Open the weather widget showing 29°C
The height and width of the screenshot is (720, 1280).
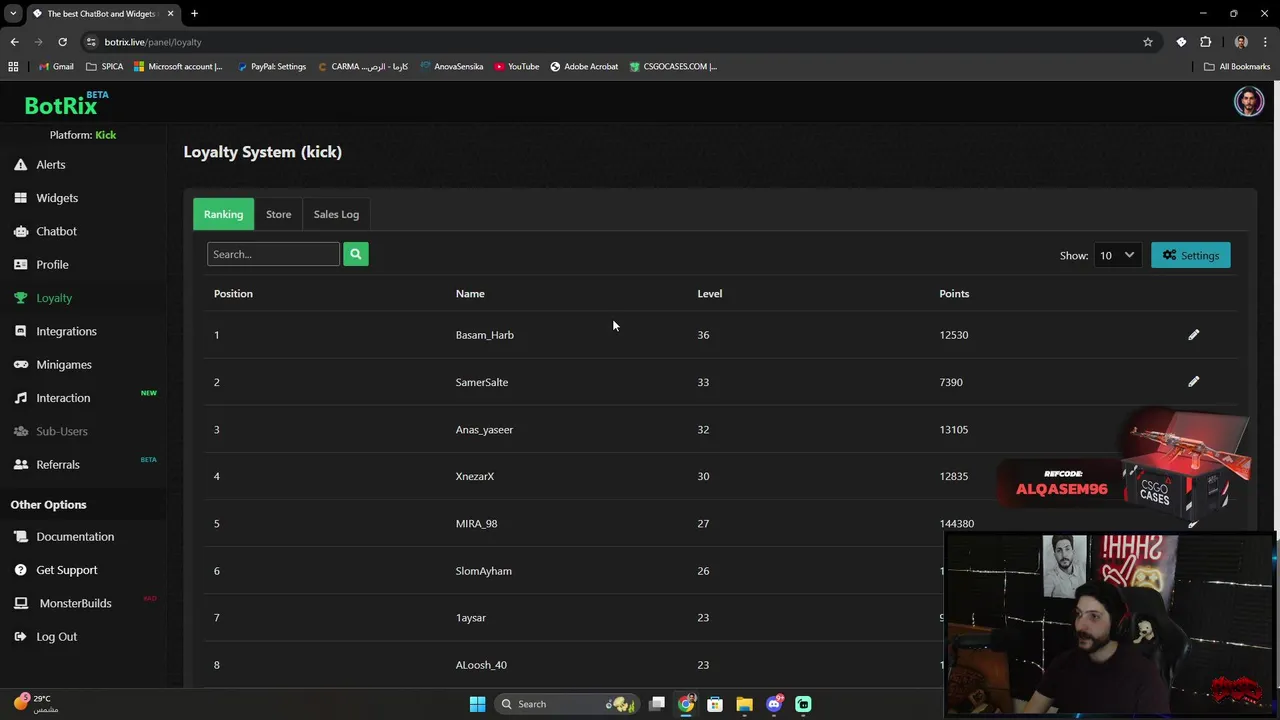pyautogui.click(x=34, y=703)
